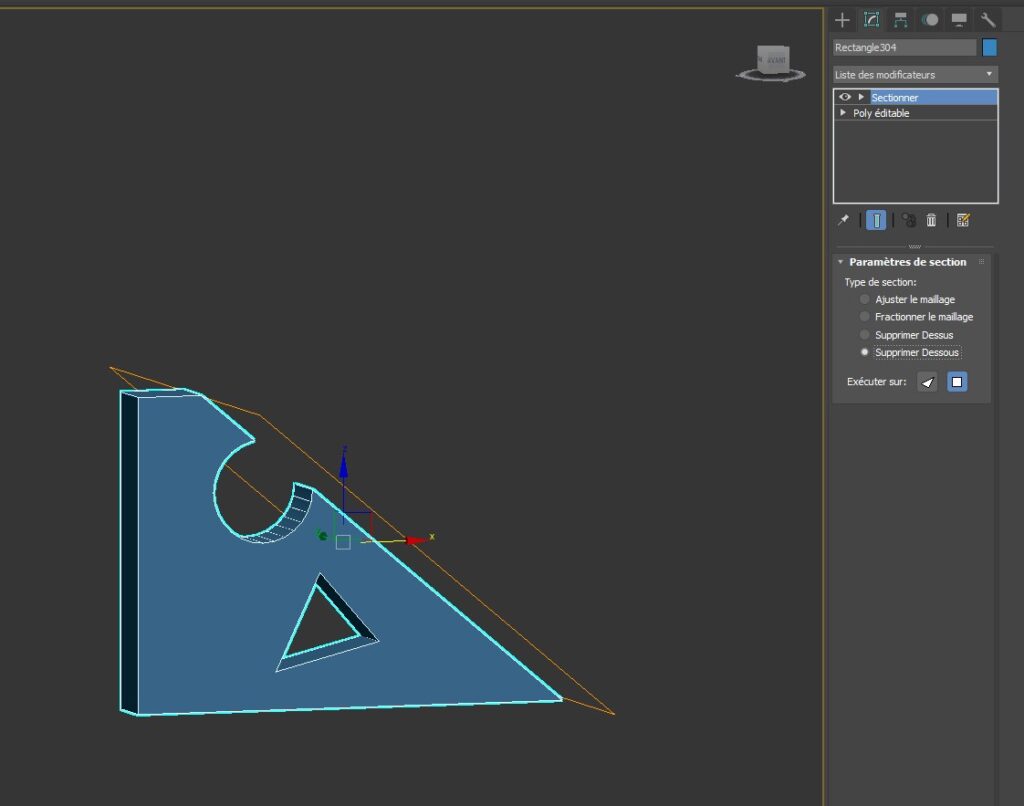
Task: Toggle show end result button
Action: pyautogui.click(x=876, y=220)
